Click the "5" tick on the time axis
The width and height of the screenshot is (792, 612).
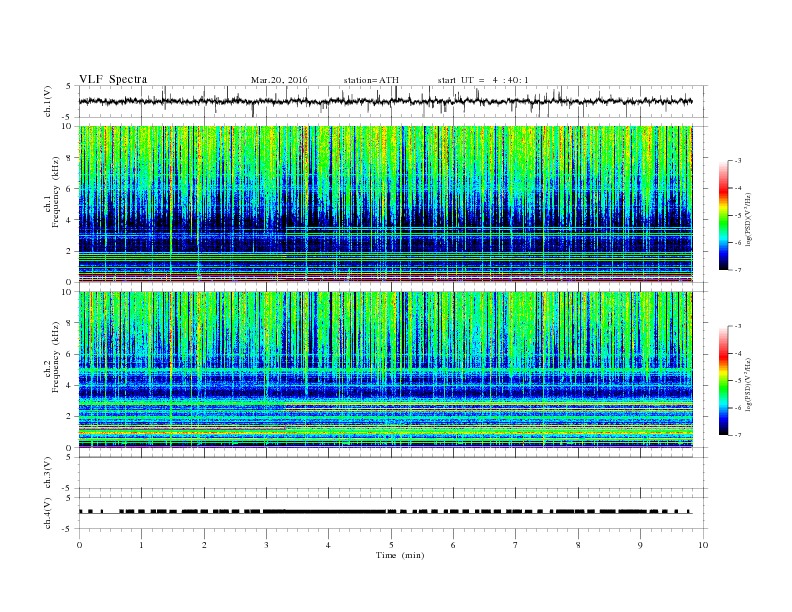(391, 545)
